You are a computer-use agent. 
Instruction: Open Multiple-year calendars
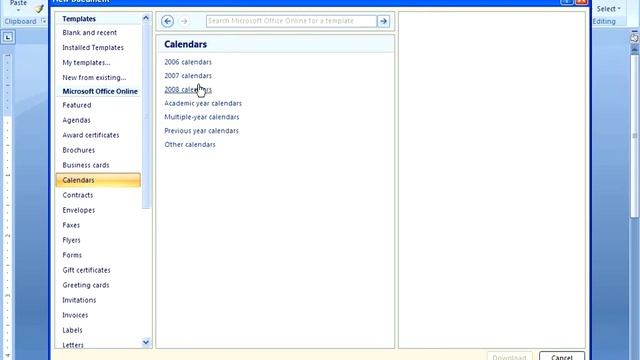(x=202, y=117)
